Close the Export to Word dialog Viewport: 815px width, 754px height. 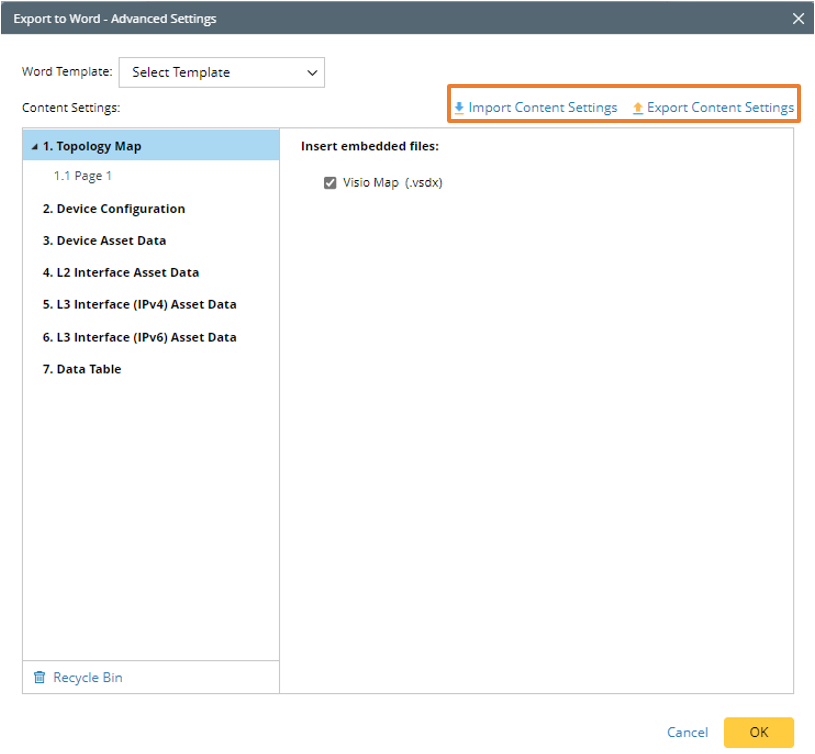(x=798, y=18)
